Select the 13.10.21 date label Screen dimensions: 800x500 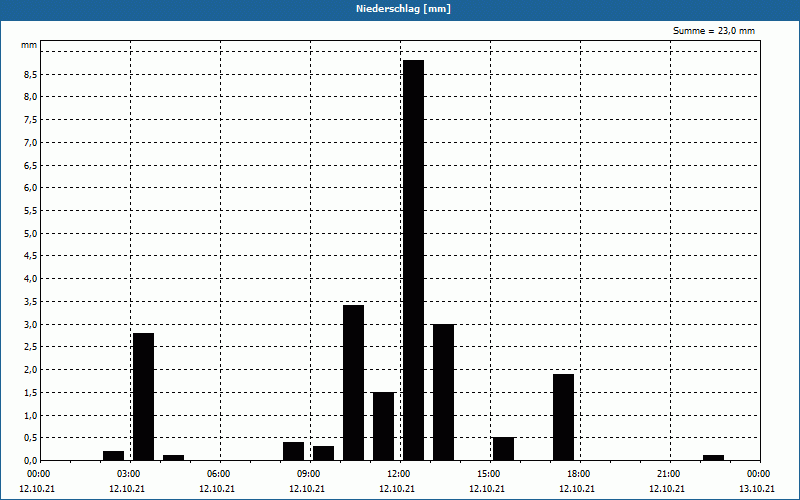pyautogui.click(x=757, y=488)
